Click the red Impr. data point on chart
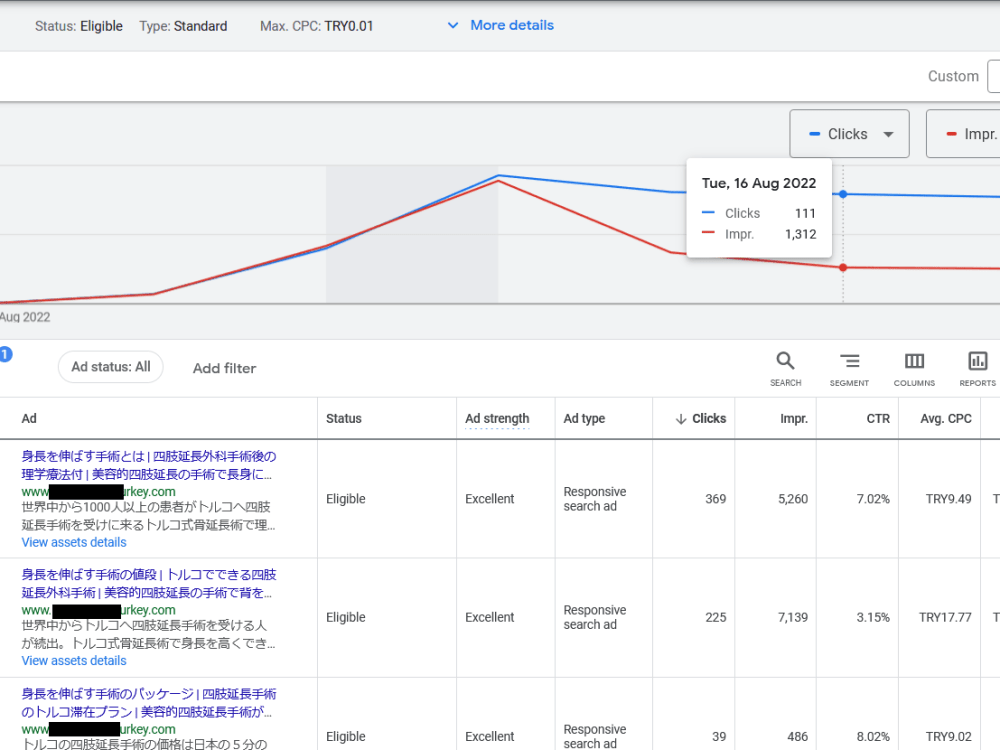 pos(843,268)
